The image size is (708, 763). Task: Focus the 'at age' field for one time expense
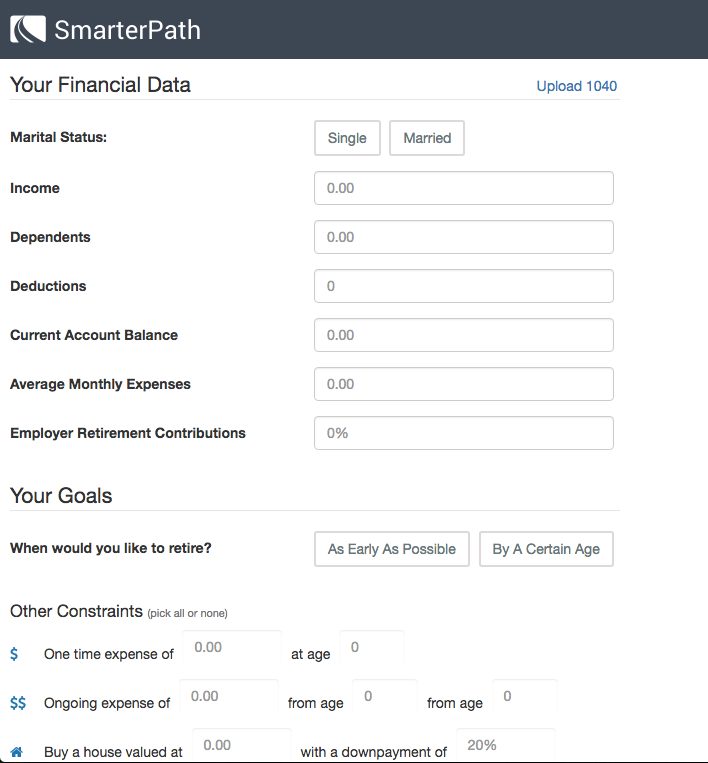(x=372, y=647)
